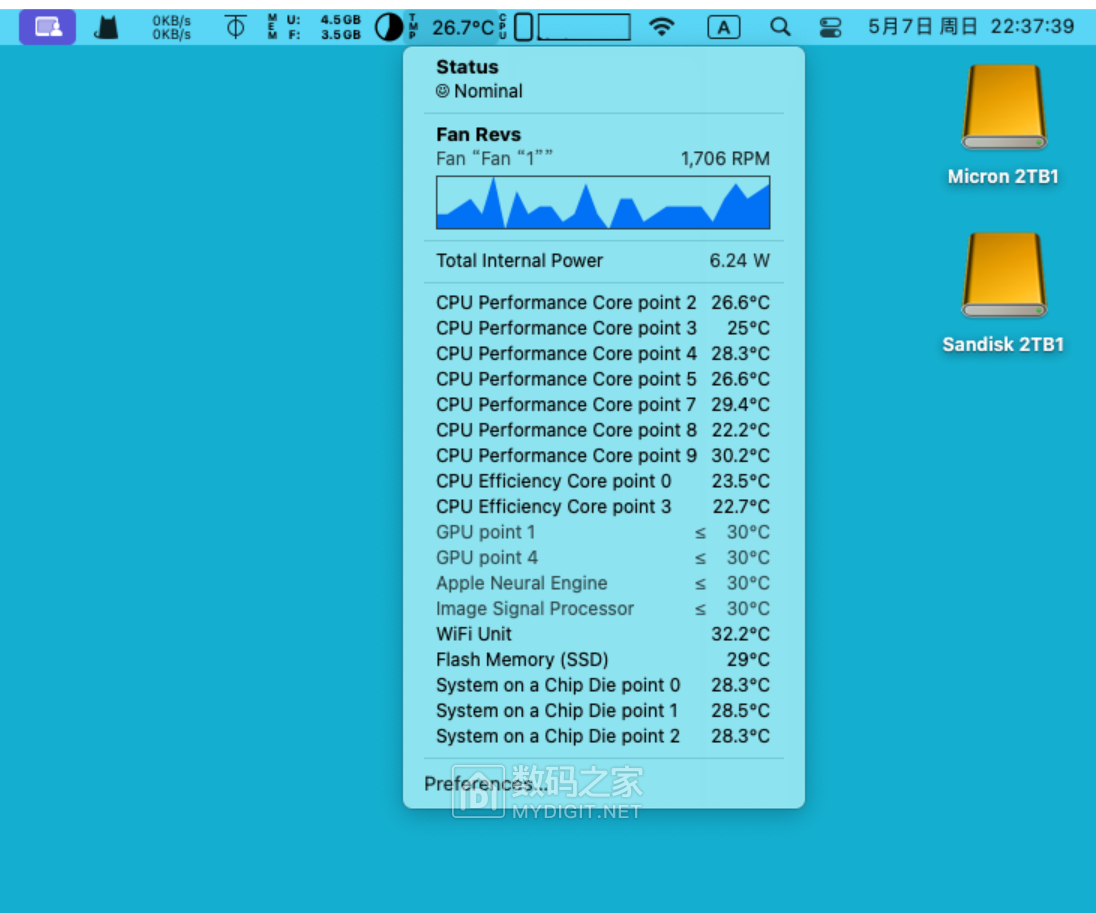Image resolution: width=1096 pixels, height=913 pixels.
Task: Click the Fan Revs history graph
Action: [x=603, y=203]
